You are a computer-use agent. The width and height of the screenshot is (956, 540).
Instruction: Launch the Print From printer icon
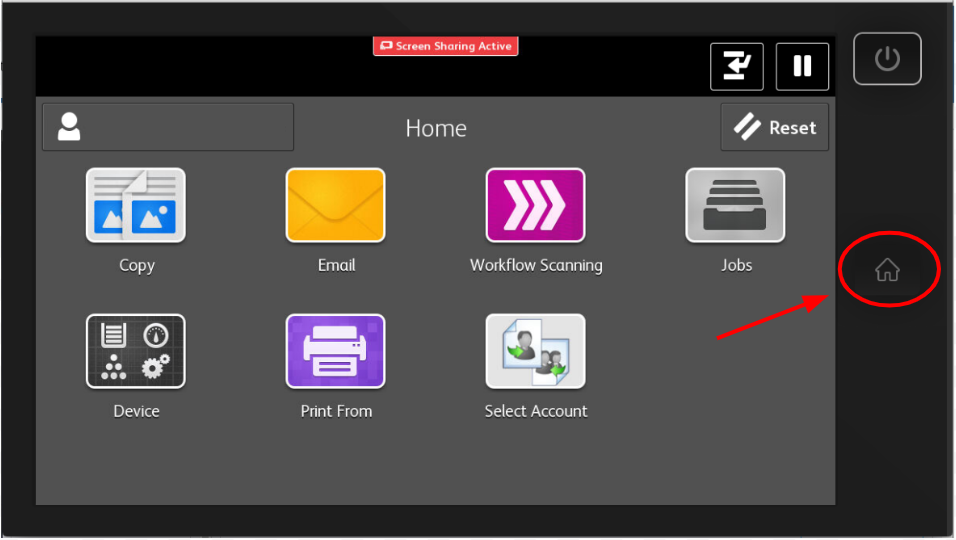click(335, 351)
